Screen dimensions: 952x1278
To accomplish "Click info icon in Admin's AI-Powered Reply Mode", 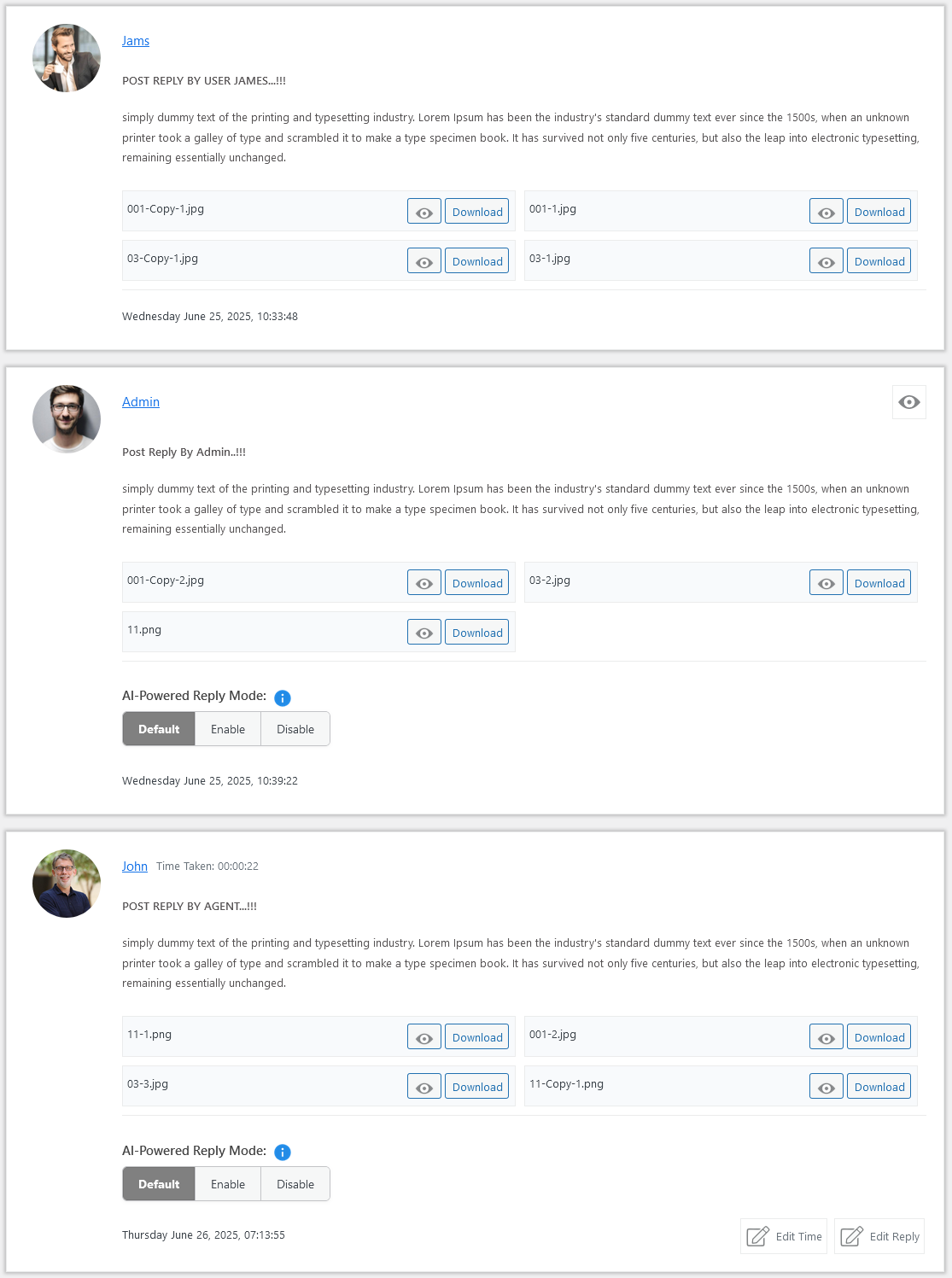I will click(x=283, y=697).
